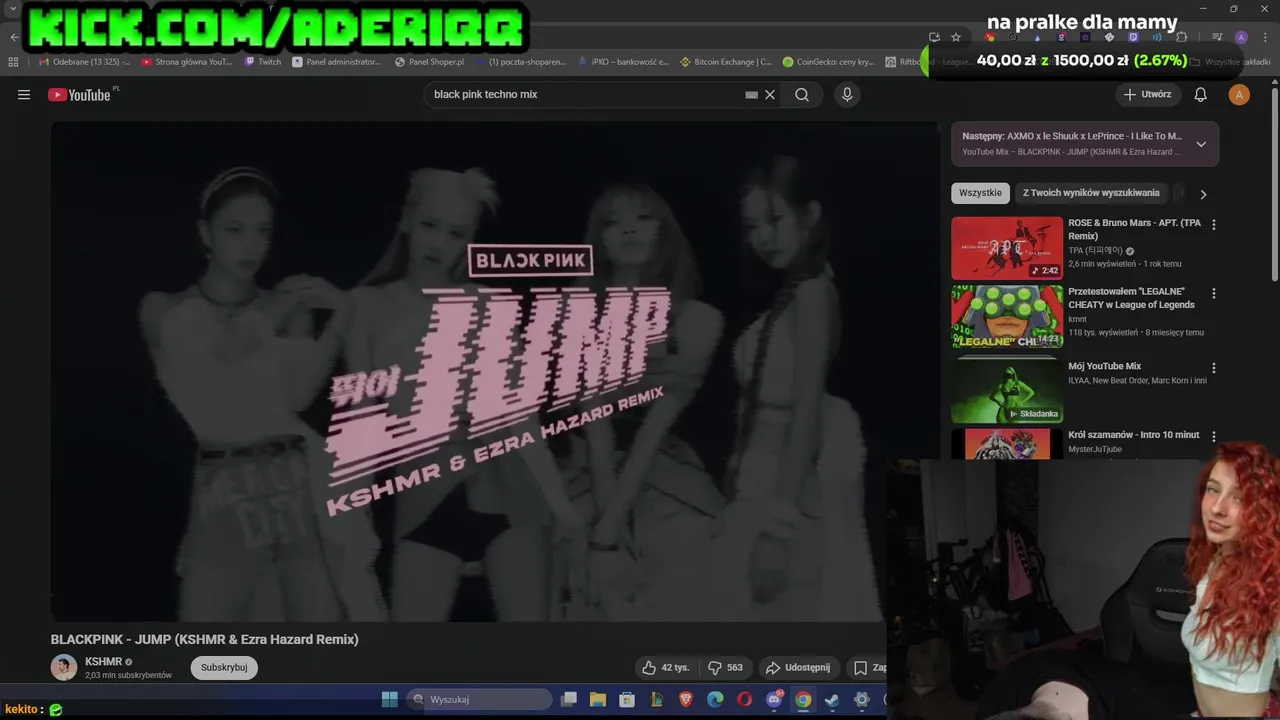Open Mój YouTube Mix title
This screenshot has width=1280, height=720.
click(1104, 367)
